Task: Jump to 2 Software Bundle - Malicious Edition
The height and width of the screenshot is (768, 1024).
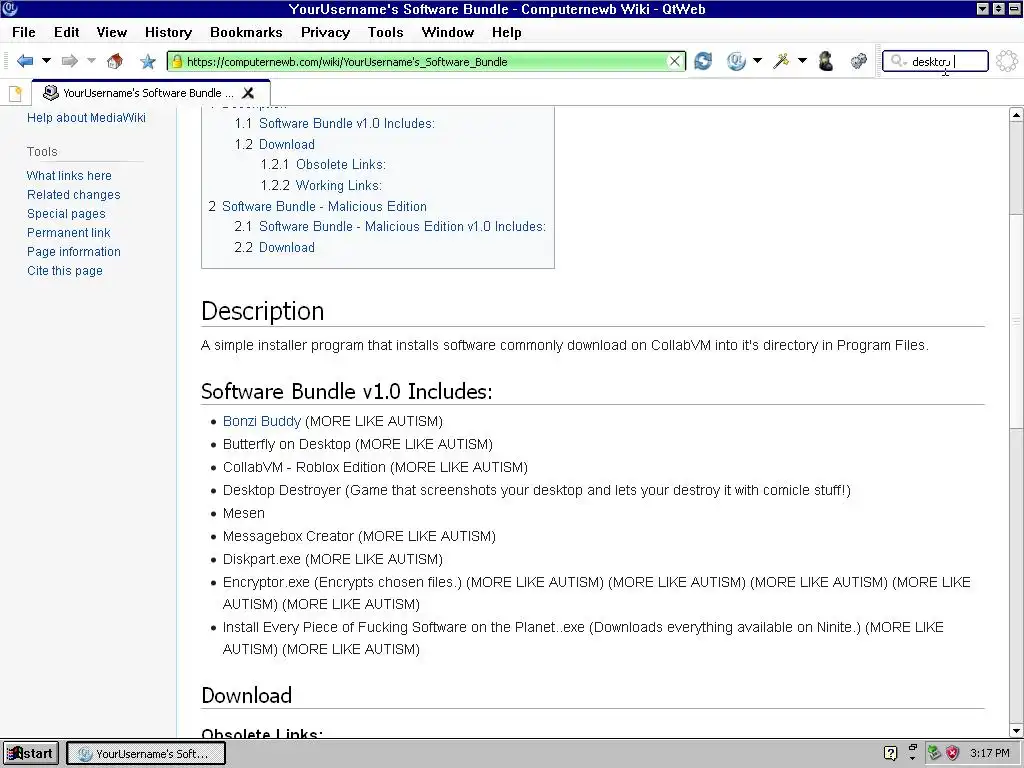Action: pos(317,206)
